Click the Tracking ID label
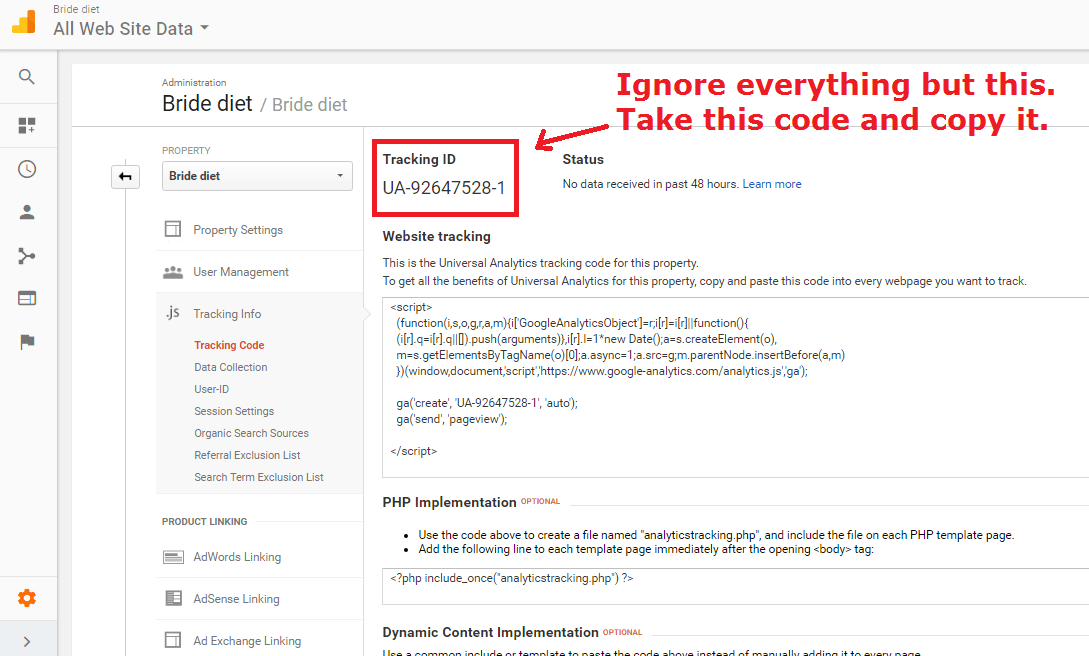The width and height of the screenshot is (1089, 656). pos(419,160)
